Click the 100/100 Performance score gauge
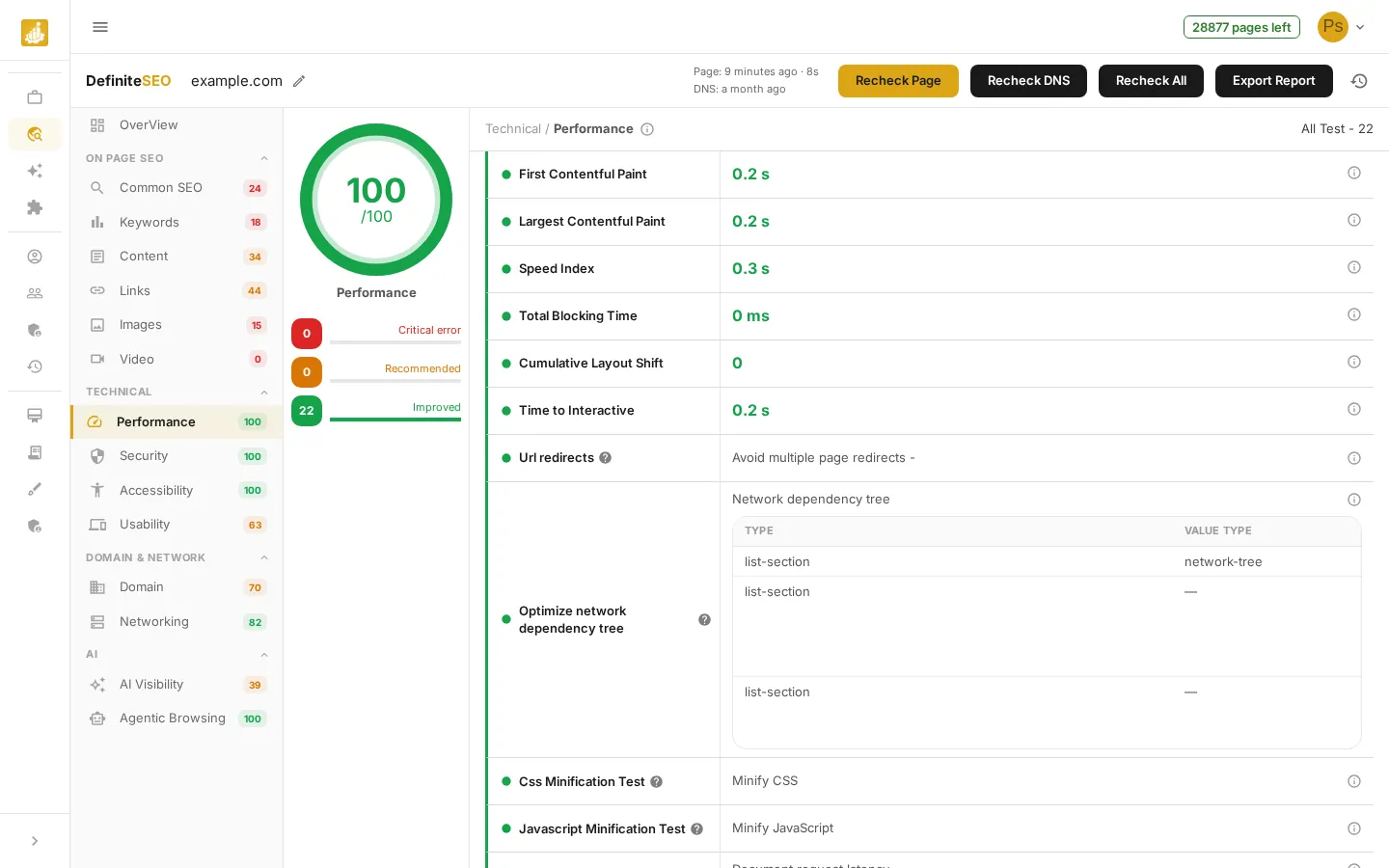 tap(376, 200)
